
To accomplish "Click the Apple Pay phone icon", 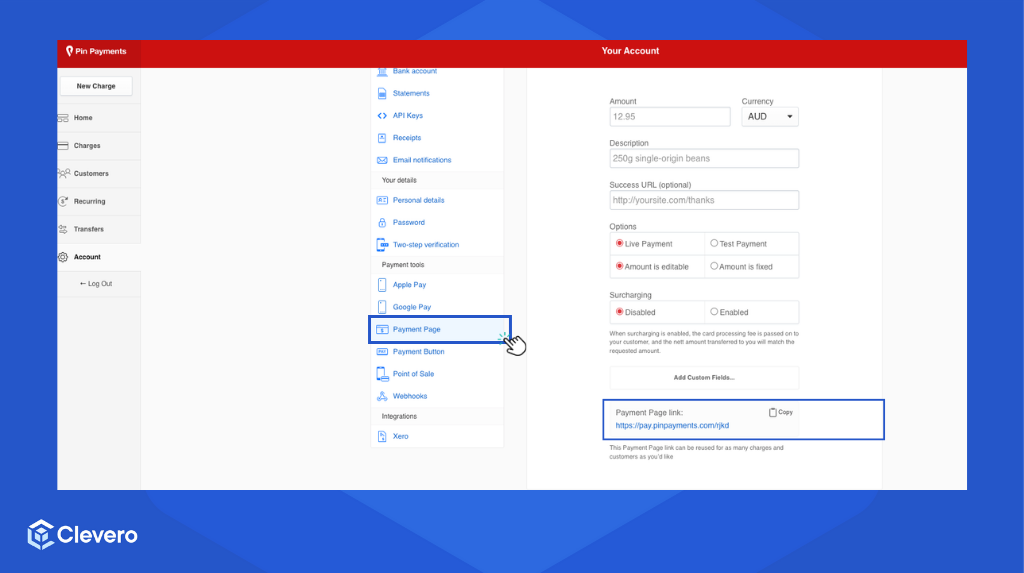I will (x=382, y=285).
